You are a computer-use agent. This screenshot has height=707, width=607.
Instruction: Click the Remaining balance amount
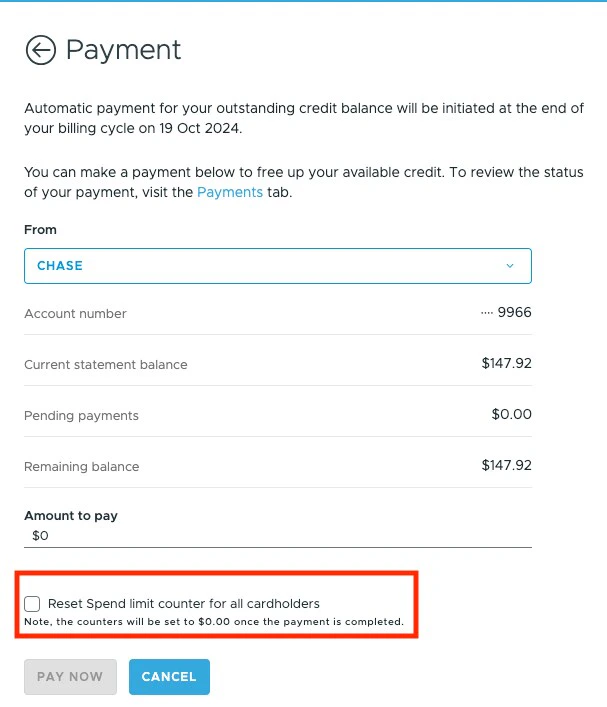point(506,466)
